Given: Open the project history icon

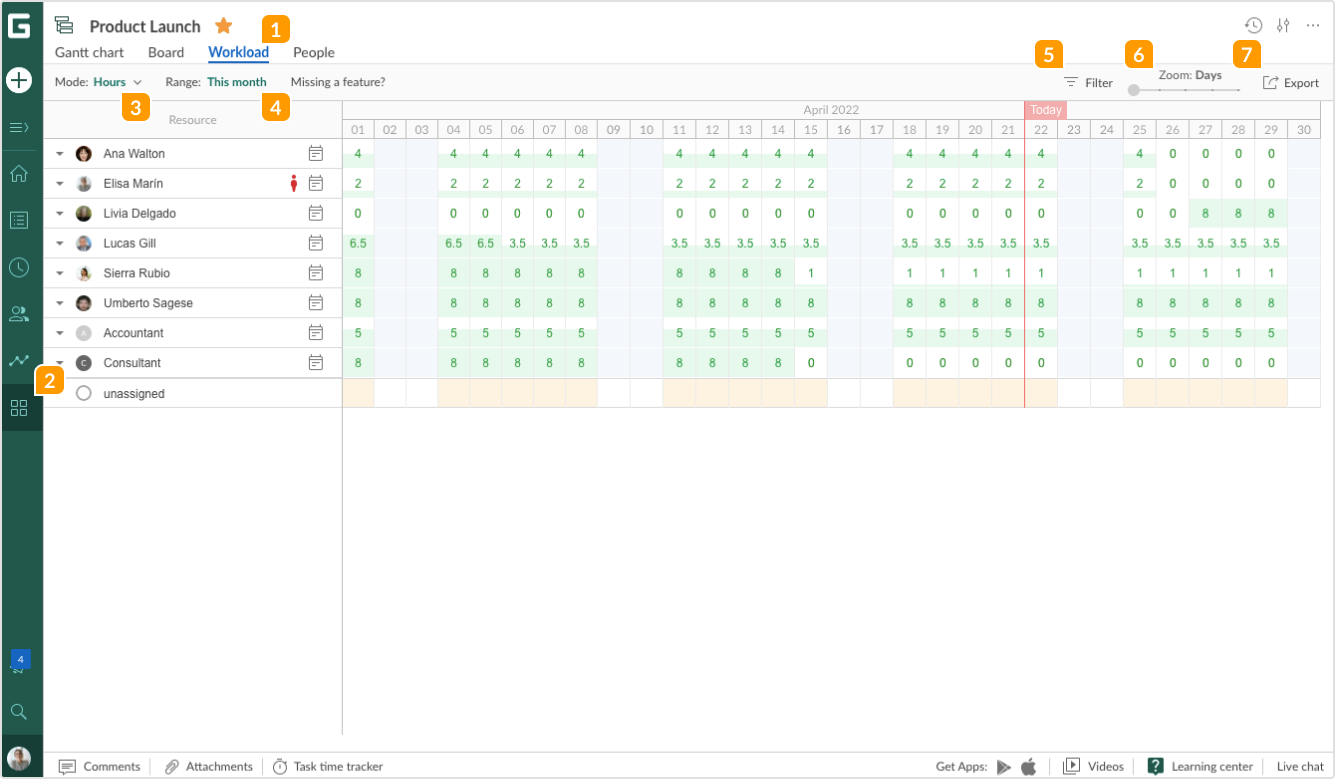Looking at the screenshot, I should (1252, 25).
